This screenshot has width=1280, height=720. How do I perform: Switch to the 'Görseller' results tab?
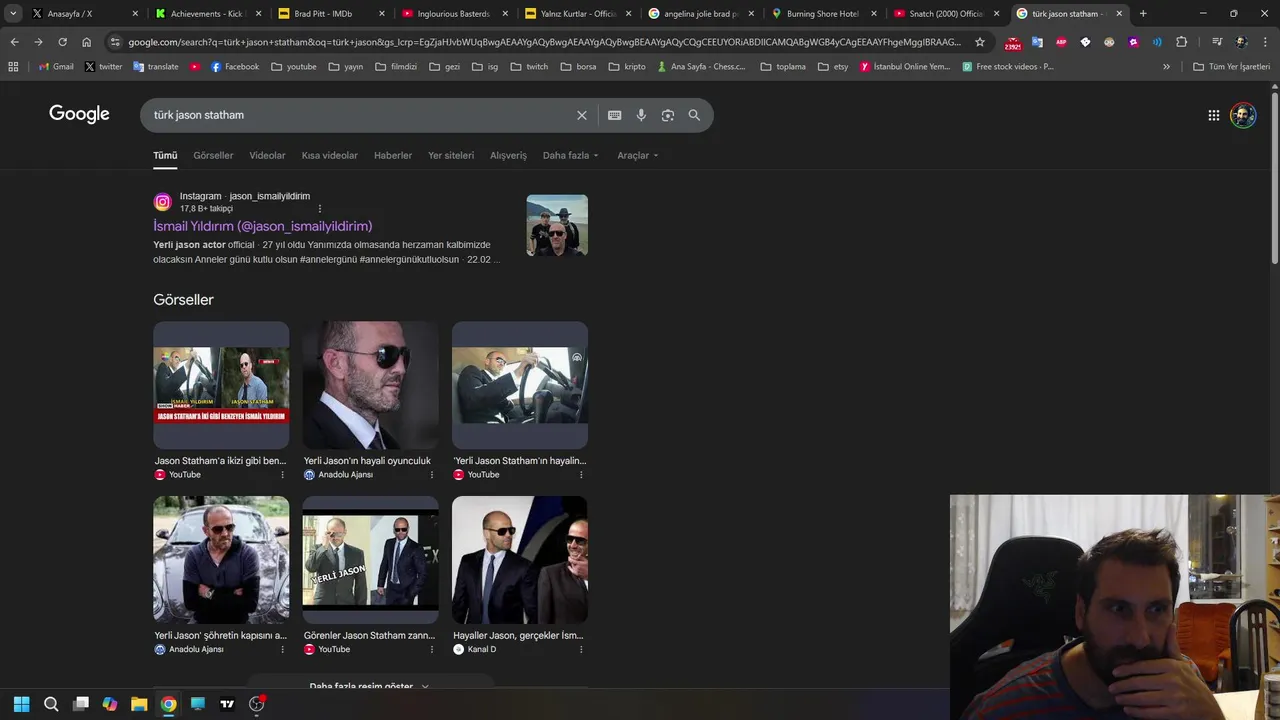(x=213, y=155)
